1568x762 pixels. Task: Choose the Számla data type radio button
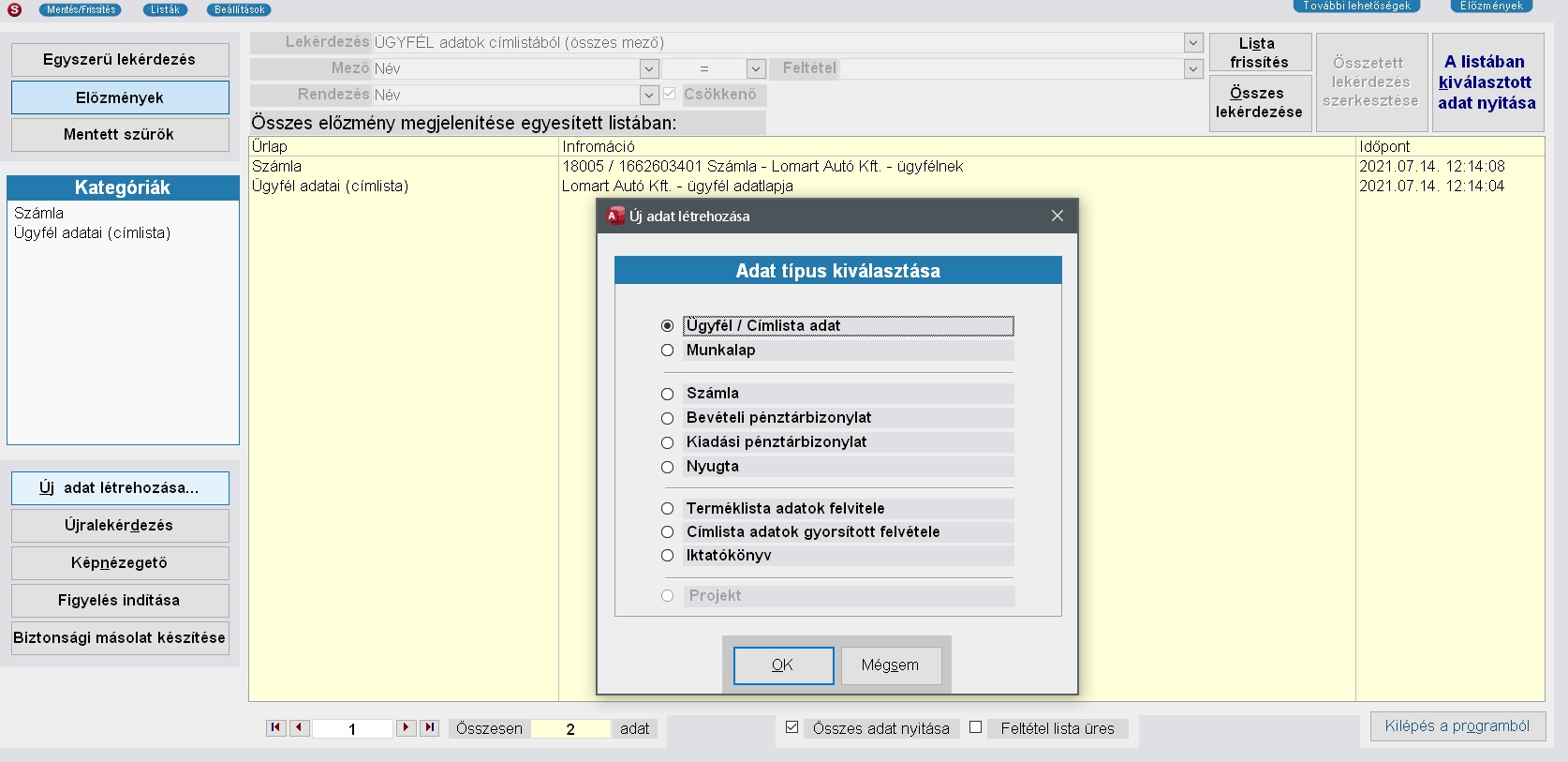point(668,394)
